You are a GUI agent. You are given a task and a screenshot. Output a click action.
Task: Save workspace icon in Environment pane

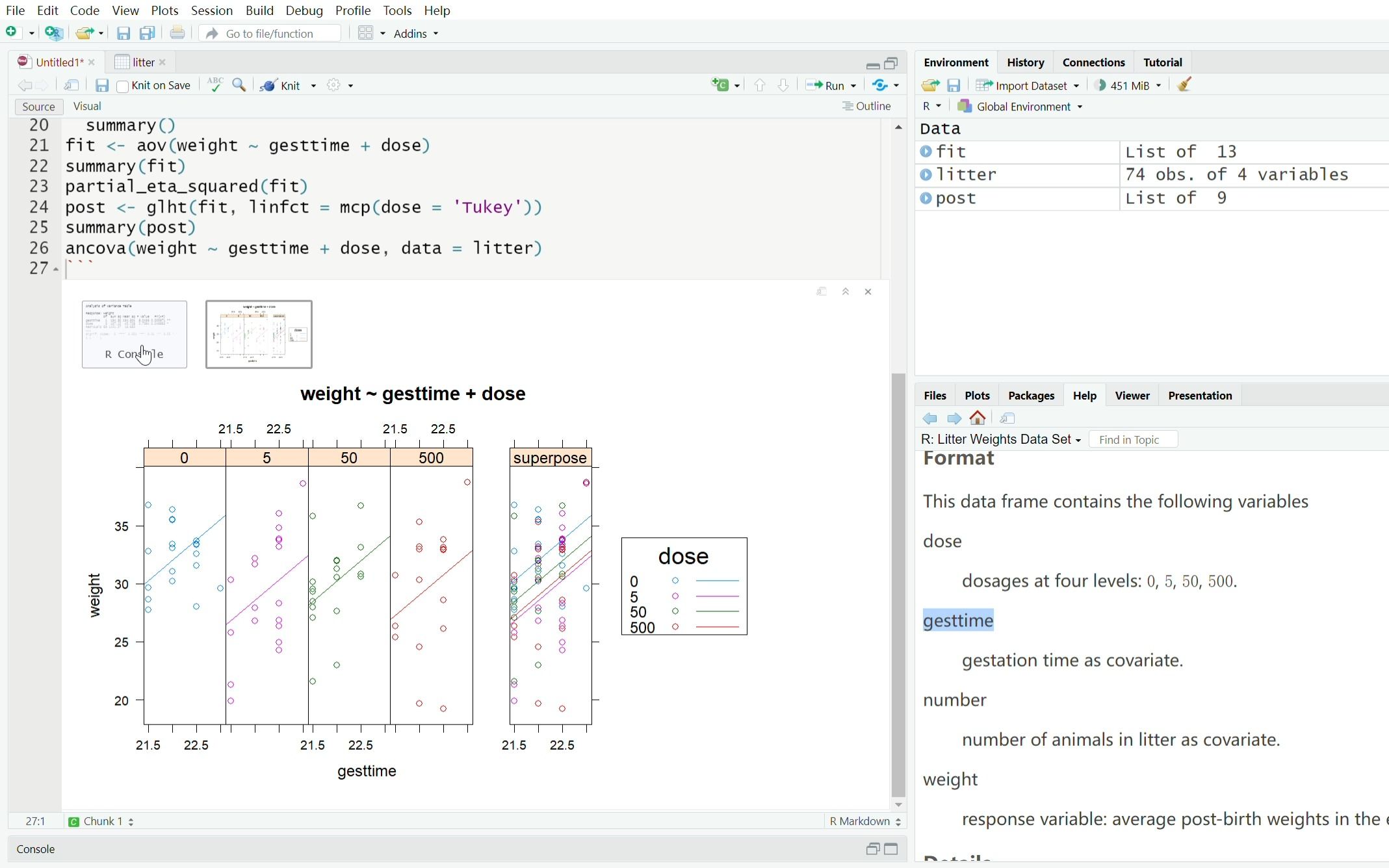click(954, 86)
